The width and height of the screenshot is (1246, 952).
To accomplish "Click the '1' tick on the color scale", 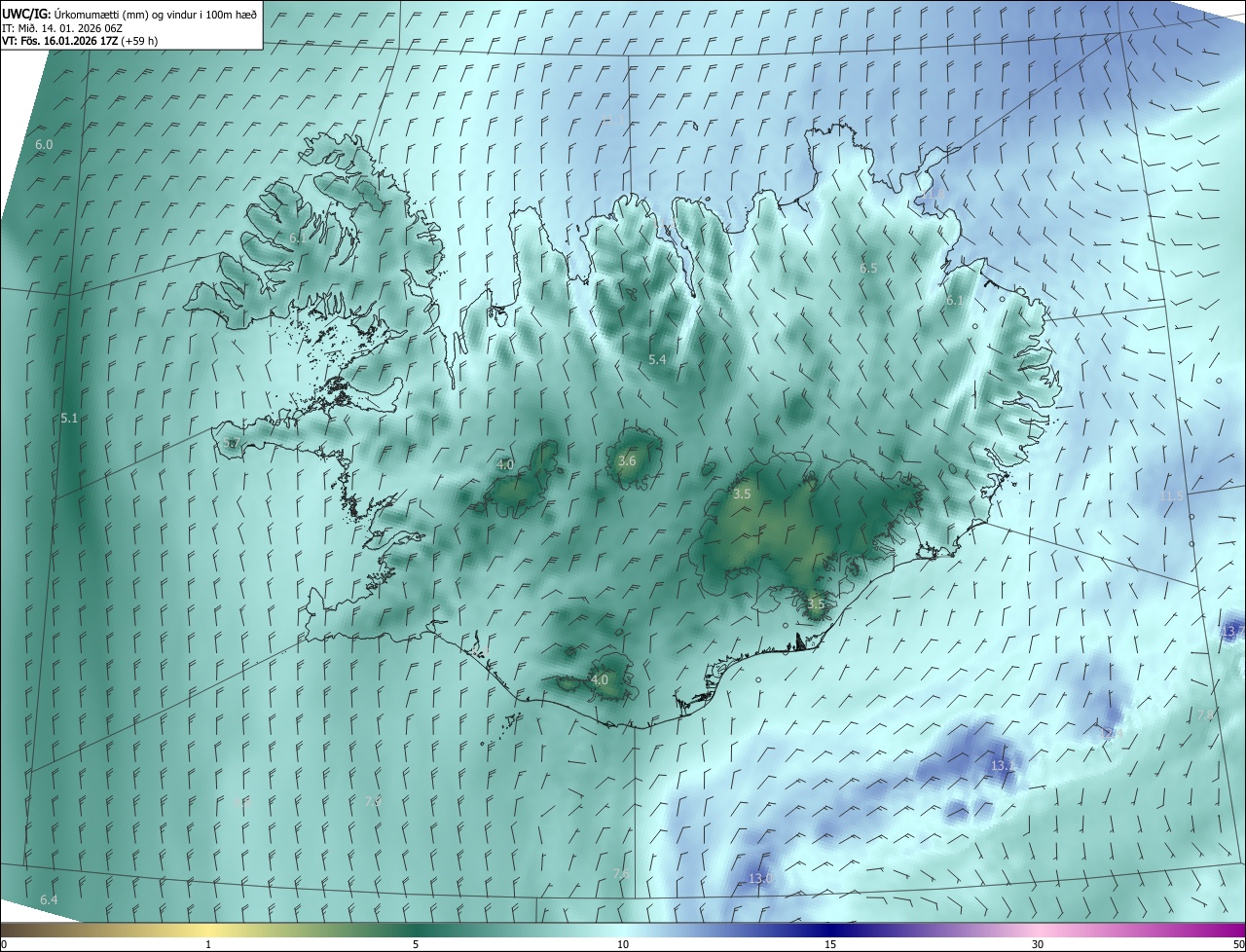I will [x=208, y=944].
